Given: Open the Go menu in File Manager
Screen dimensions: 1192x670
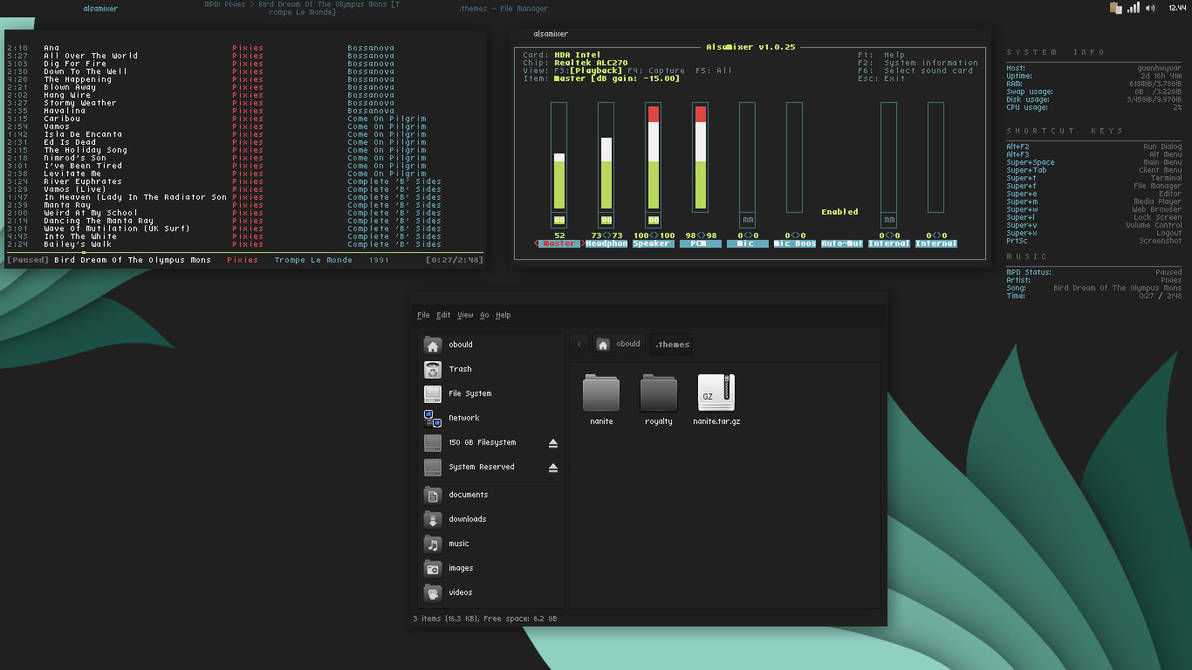Looking at the screenshot, I should click(x=484, y=315).
